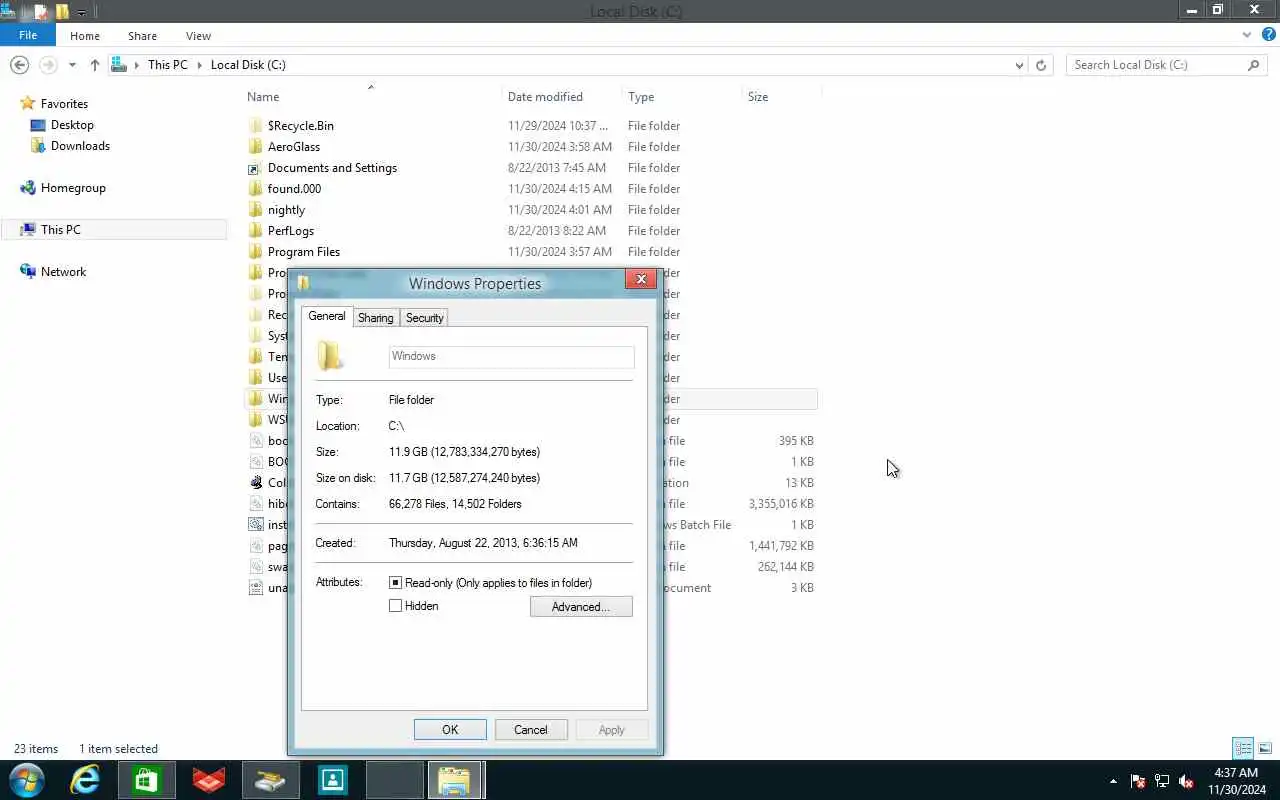The height and width of the screenshot is (800, 1280).
Task: Switch to Details view layout icon
Action: pyautogui.click(x=1243, y=748)
